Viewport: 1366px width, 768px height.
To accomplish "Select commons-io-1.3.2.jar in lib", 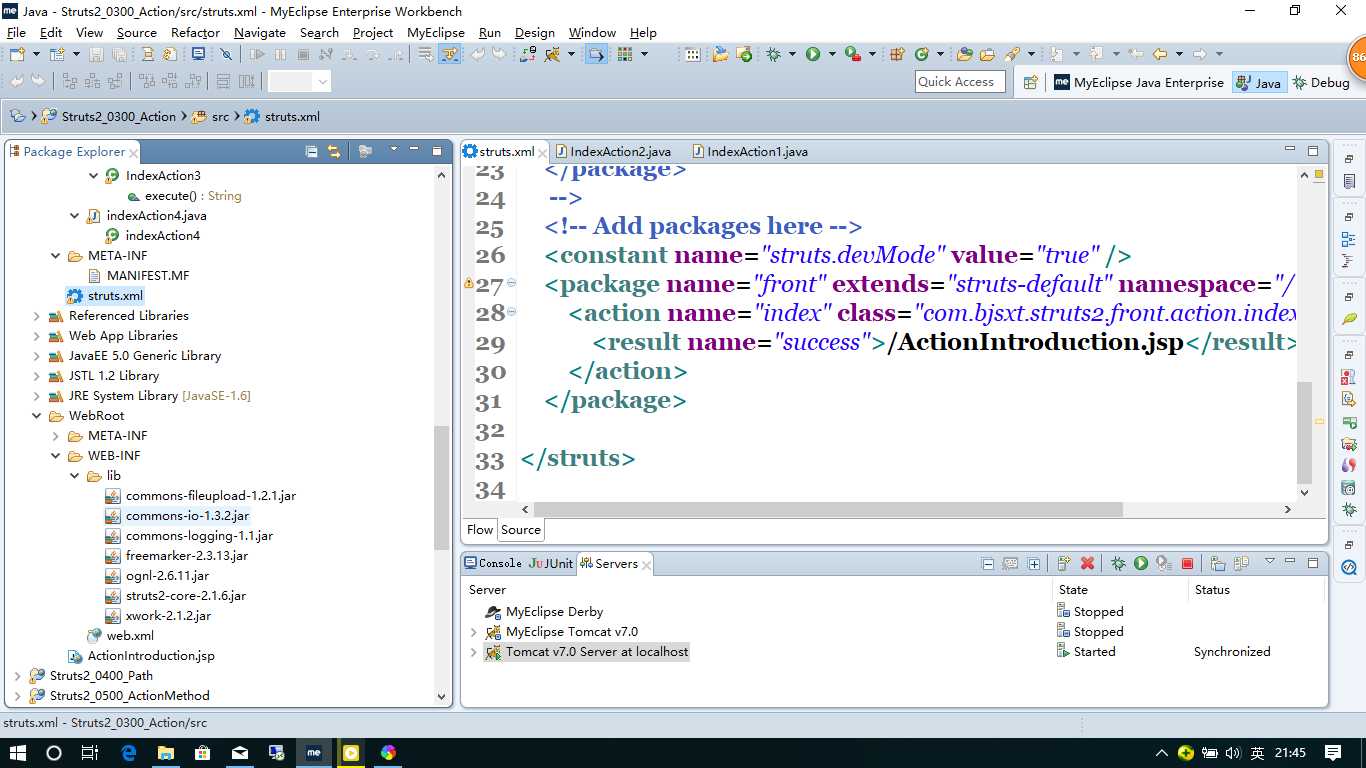I will click(187, 516).
